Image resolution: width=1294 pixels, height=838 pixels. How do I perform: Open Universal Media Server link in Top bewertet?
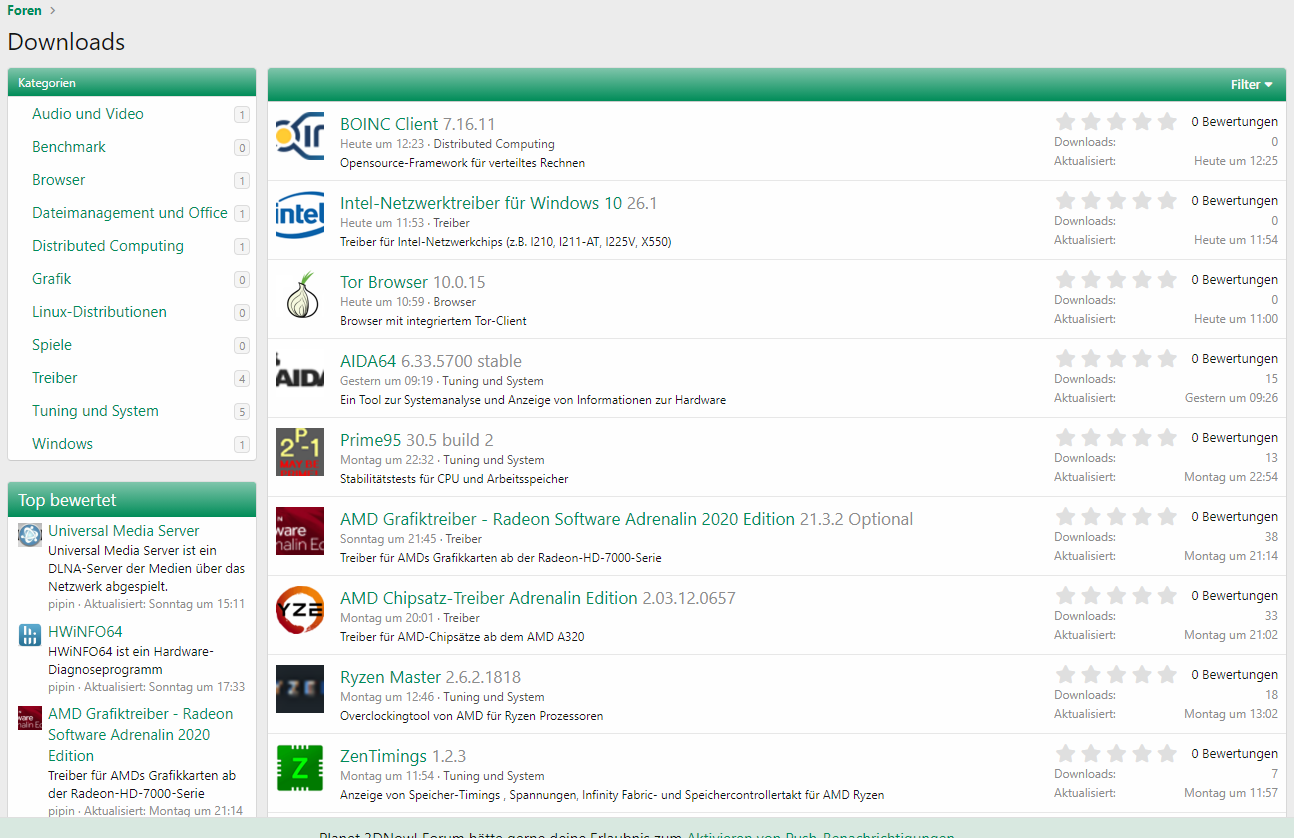[124, 531]
